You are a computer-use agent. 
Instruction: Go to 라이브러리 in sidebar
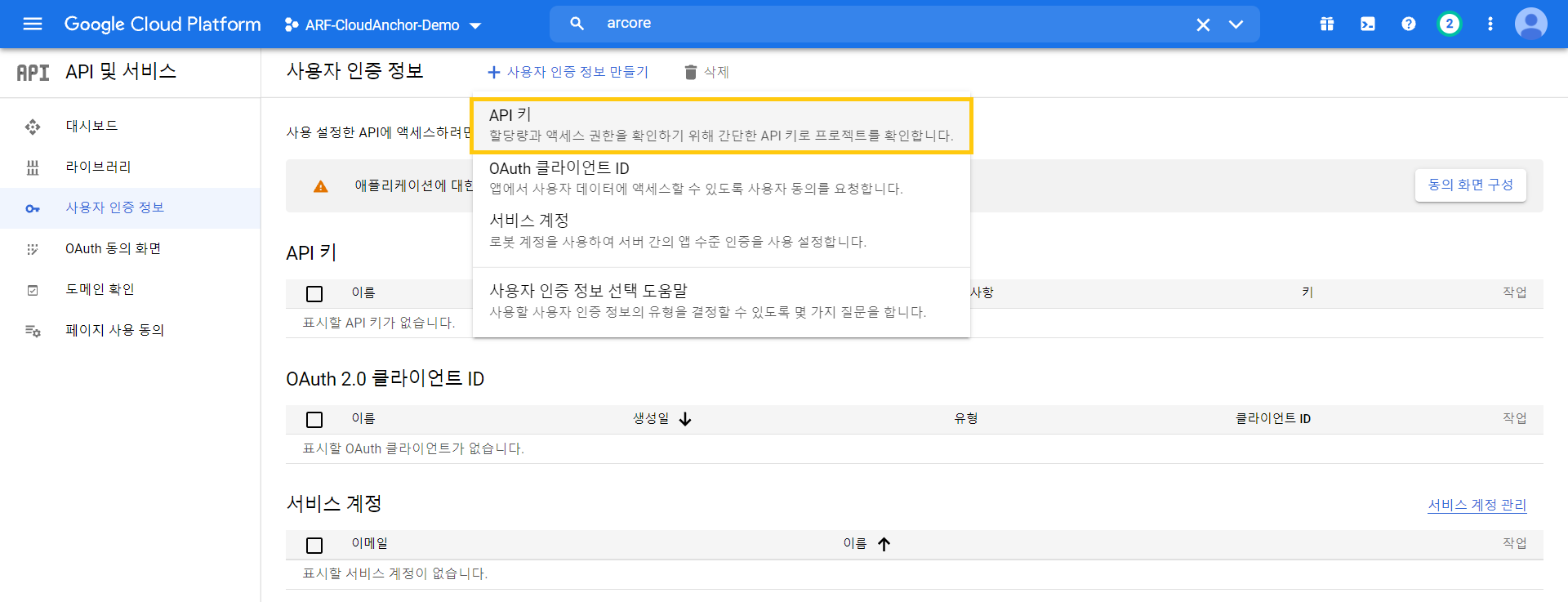[x=131, y=167]
